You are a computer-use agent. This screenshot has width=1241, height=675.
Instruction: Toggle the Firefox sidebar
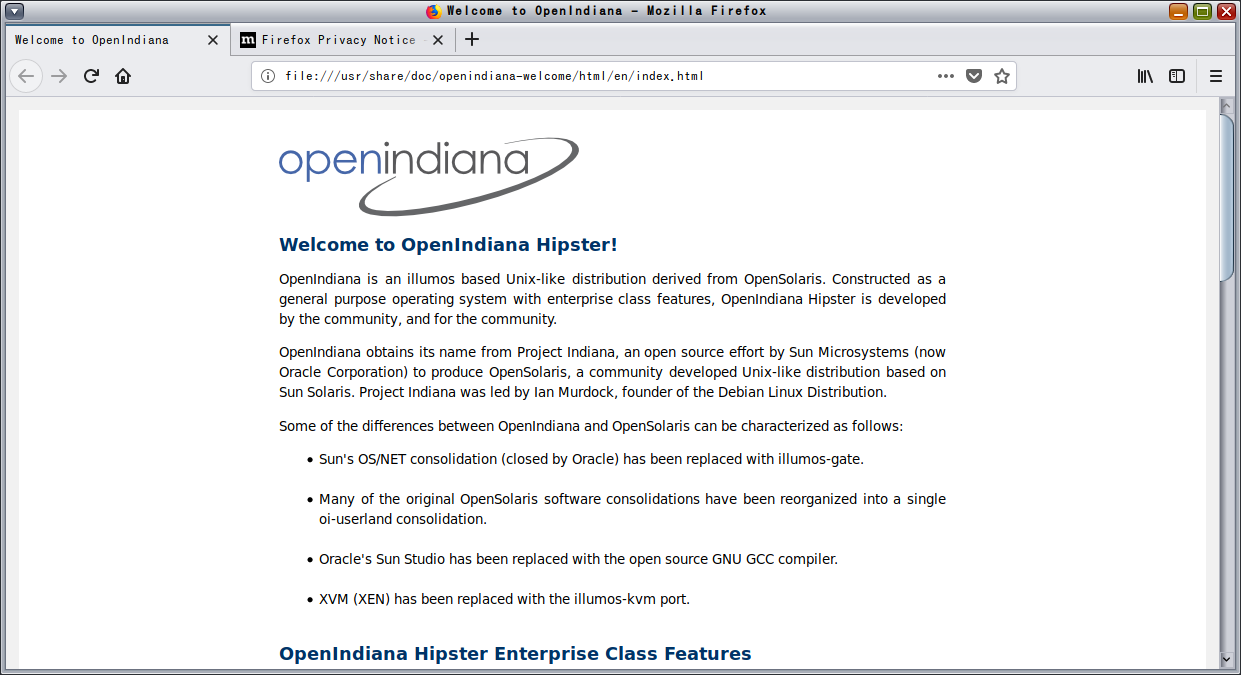[x=1177, y=76]
